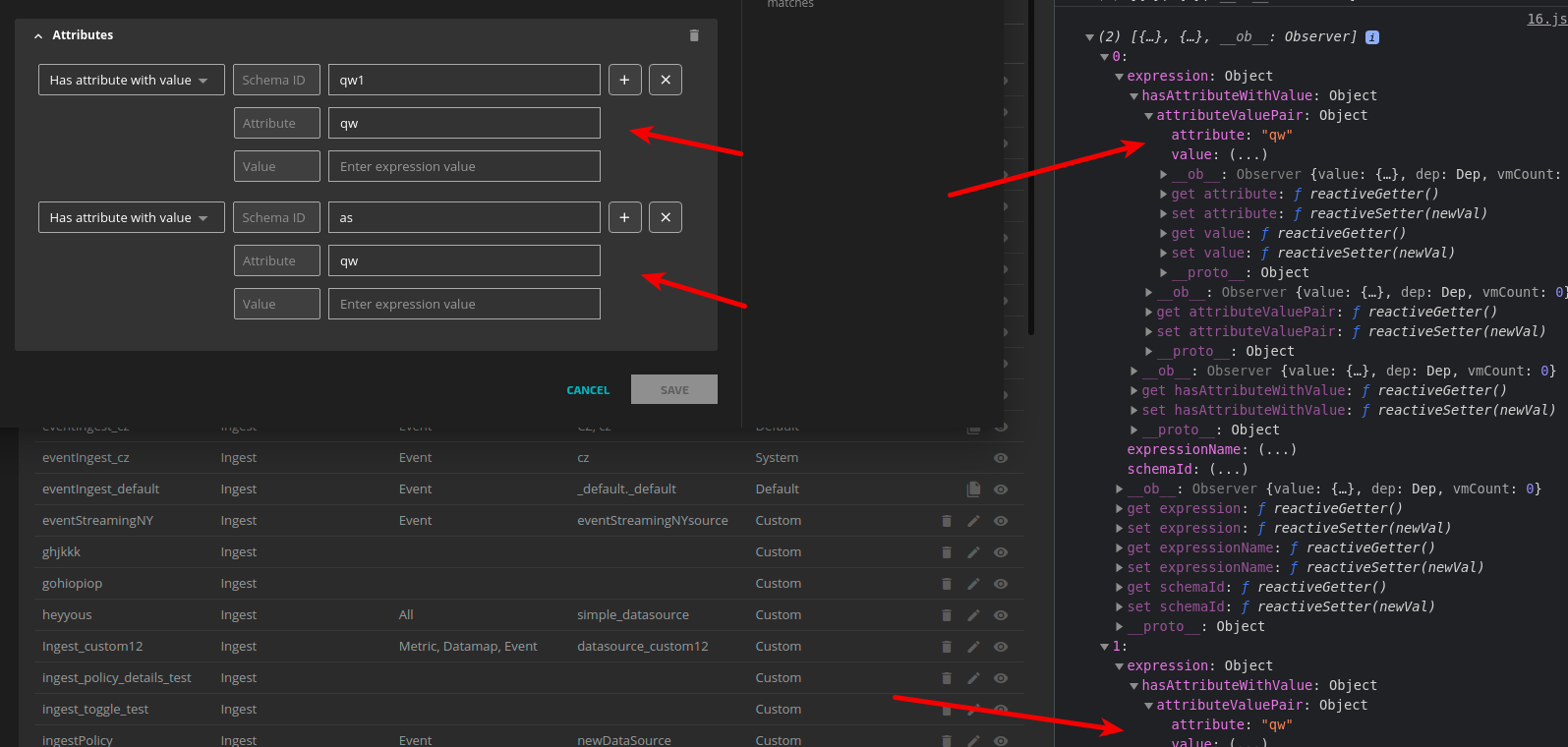
Task: Open first 'Has attribute with value' dropdown
Action: pyautogui.click(x=131, y=80)
